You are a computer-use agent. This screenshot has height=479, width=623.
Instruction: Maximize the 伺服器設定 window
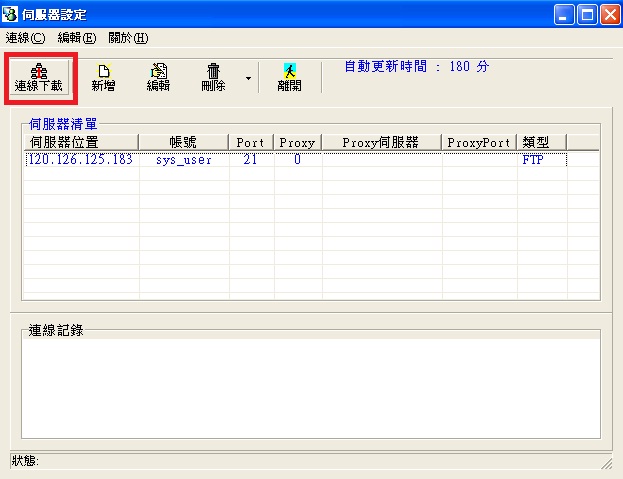pos(587,15)
